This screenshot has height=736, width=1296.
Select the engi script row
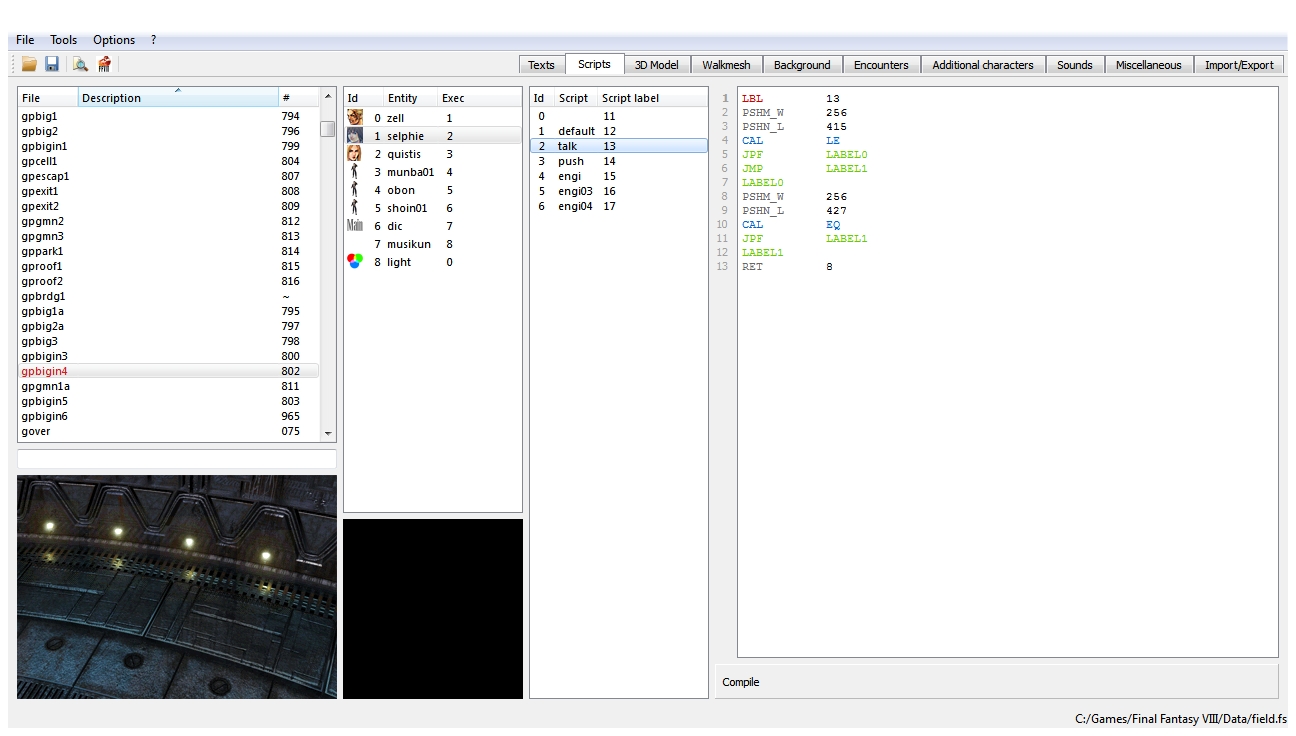(x=618, y=176)
